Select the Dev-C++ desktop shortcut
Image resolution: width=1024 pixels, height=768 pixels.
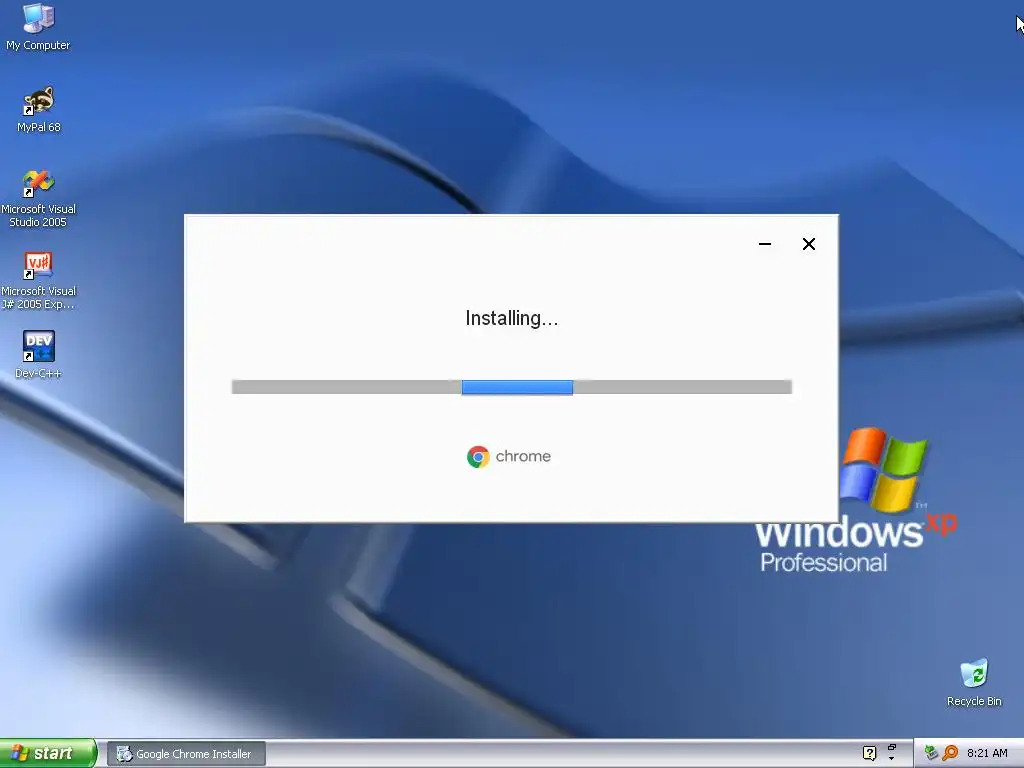(39, 355)
